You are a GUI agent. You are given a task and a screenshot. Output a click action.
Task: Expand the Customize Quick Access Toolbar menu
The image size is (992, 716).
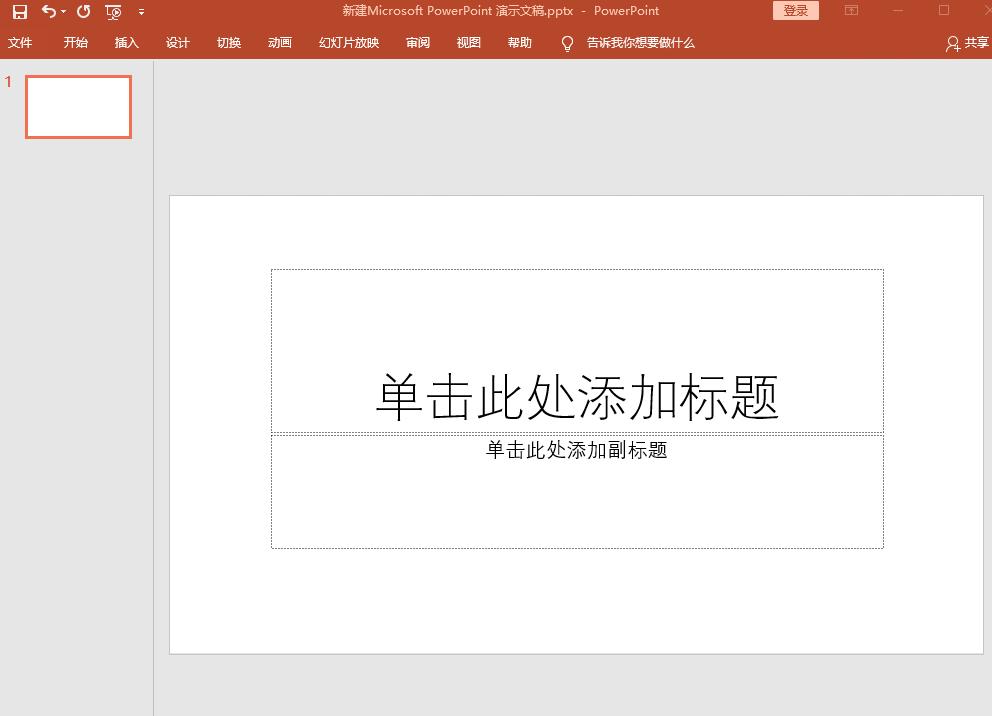[141, 12]
